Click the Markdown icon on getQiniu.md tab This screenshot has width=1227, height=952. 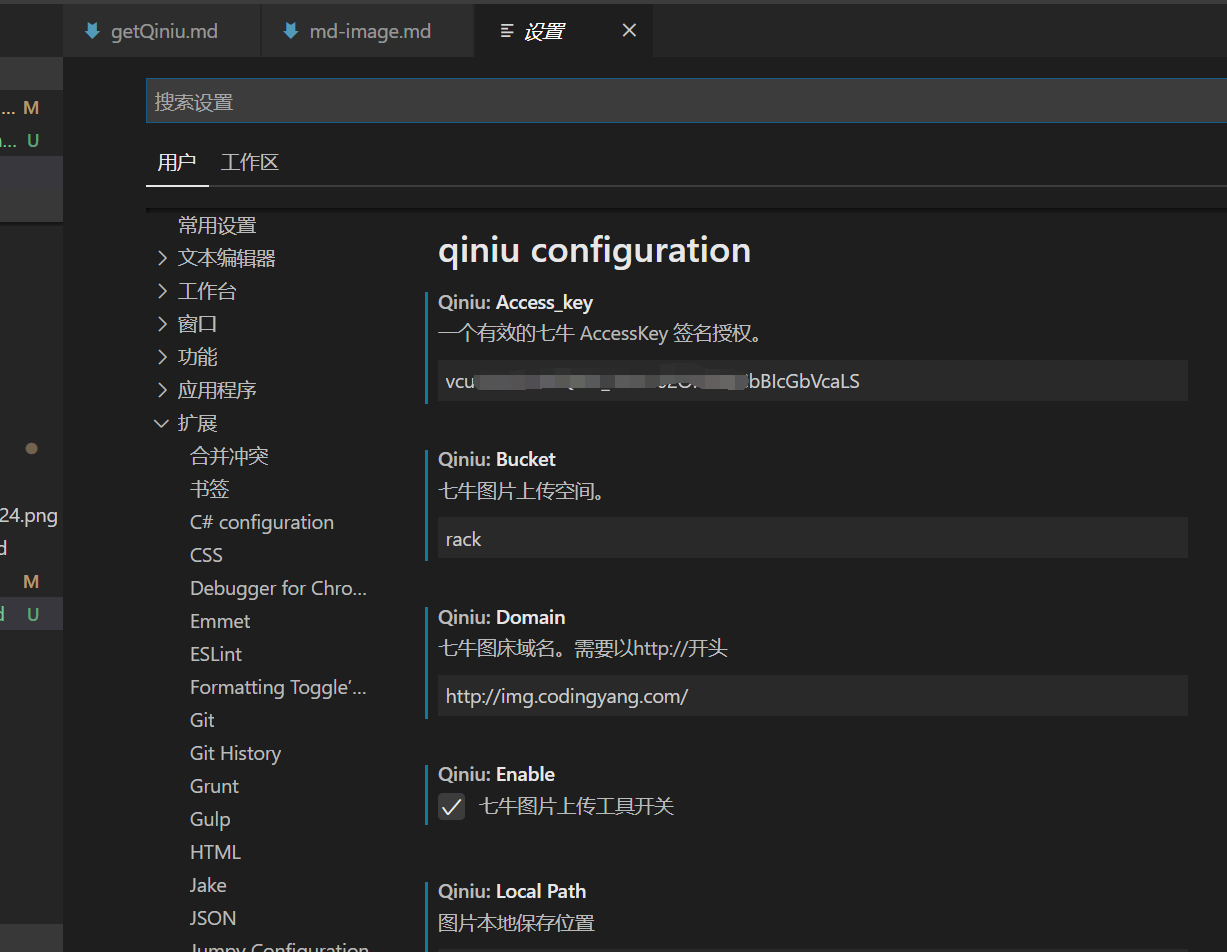pos(91,30)
